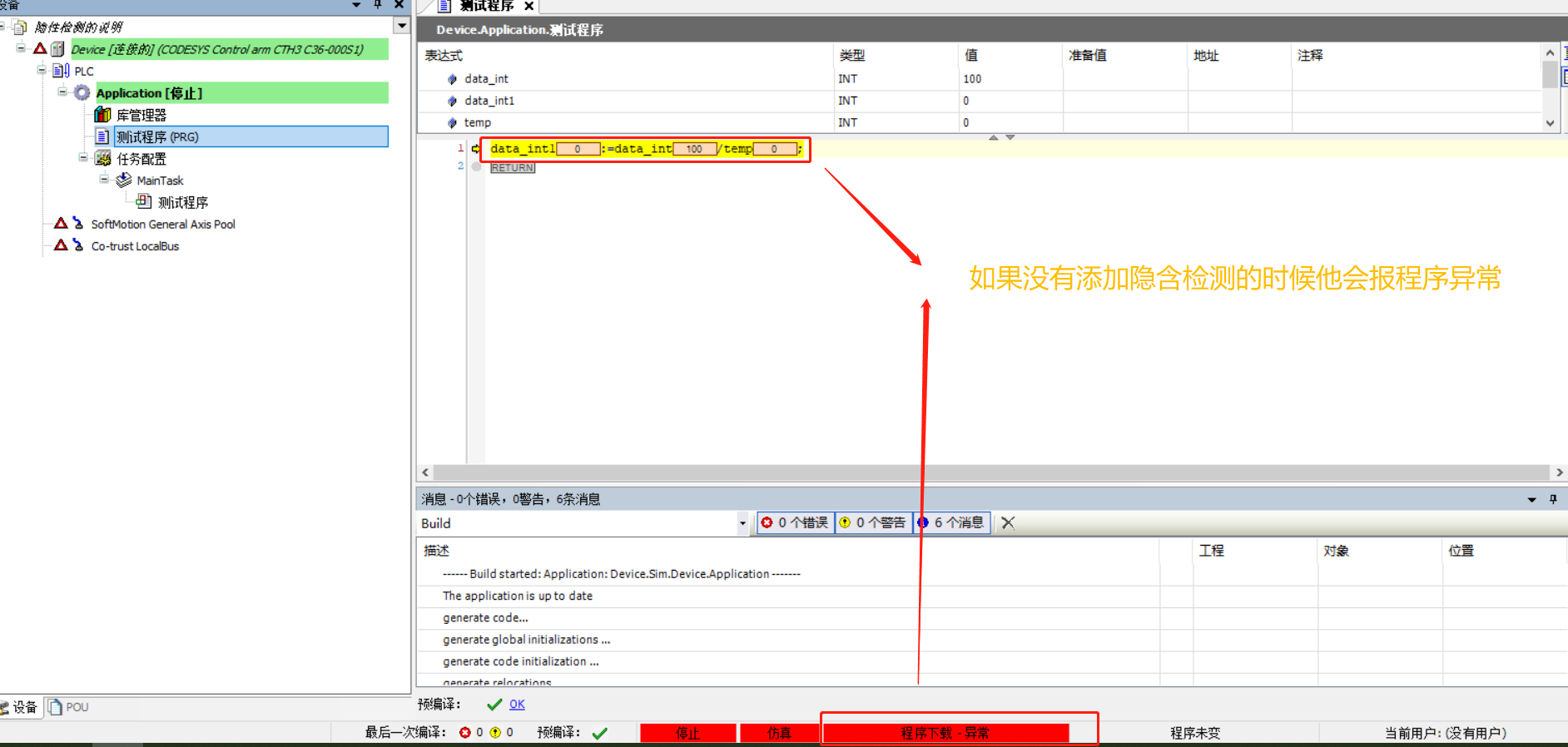Image resolution: width=1568 pixels, height=747 pixels.
Task: Click the 仿真 status indicator
Action: [x=779, y=733]
